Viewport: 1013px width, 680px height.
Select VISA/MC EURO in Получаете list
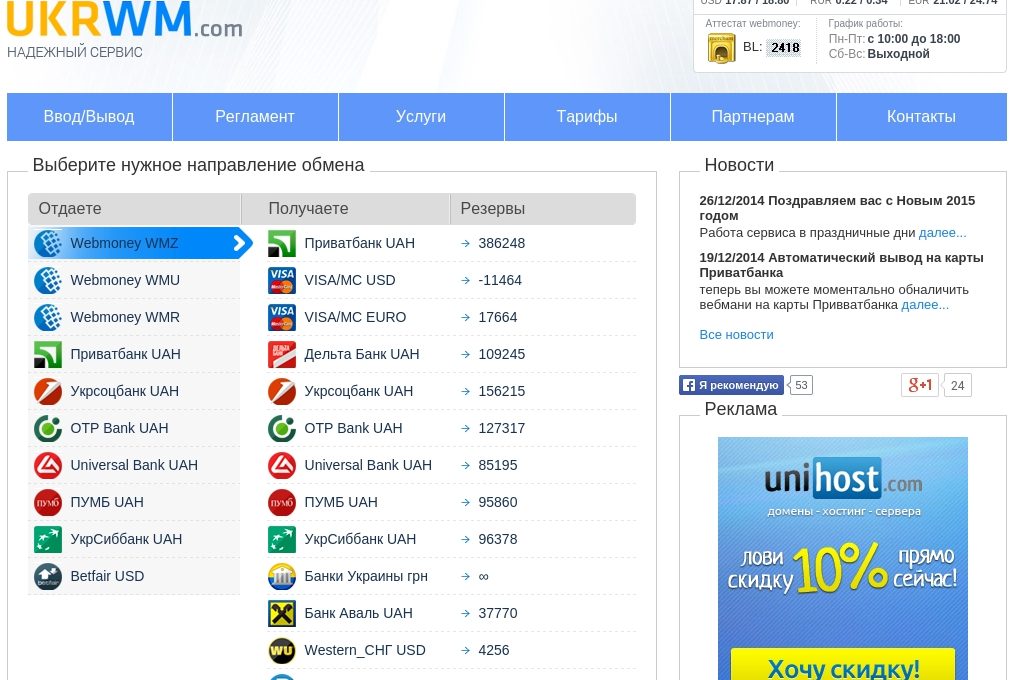coord(355,317)
